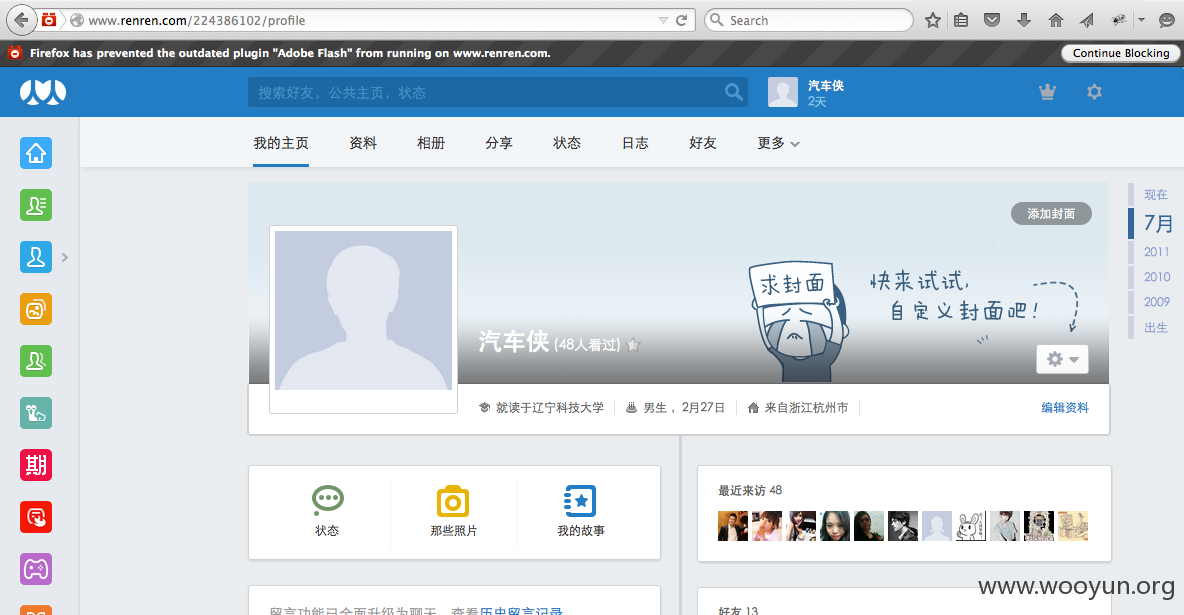Click the large profile avatar picture
This screenshot has height=615, width=1184.
point(363,311)
